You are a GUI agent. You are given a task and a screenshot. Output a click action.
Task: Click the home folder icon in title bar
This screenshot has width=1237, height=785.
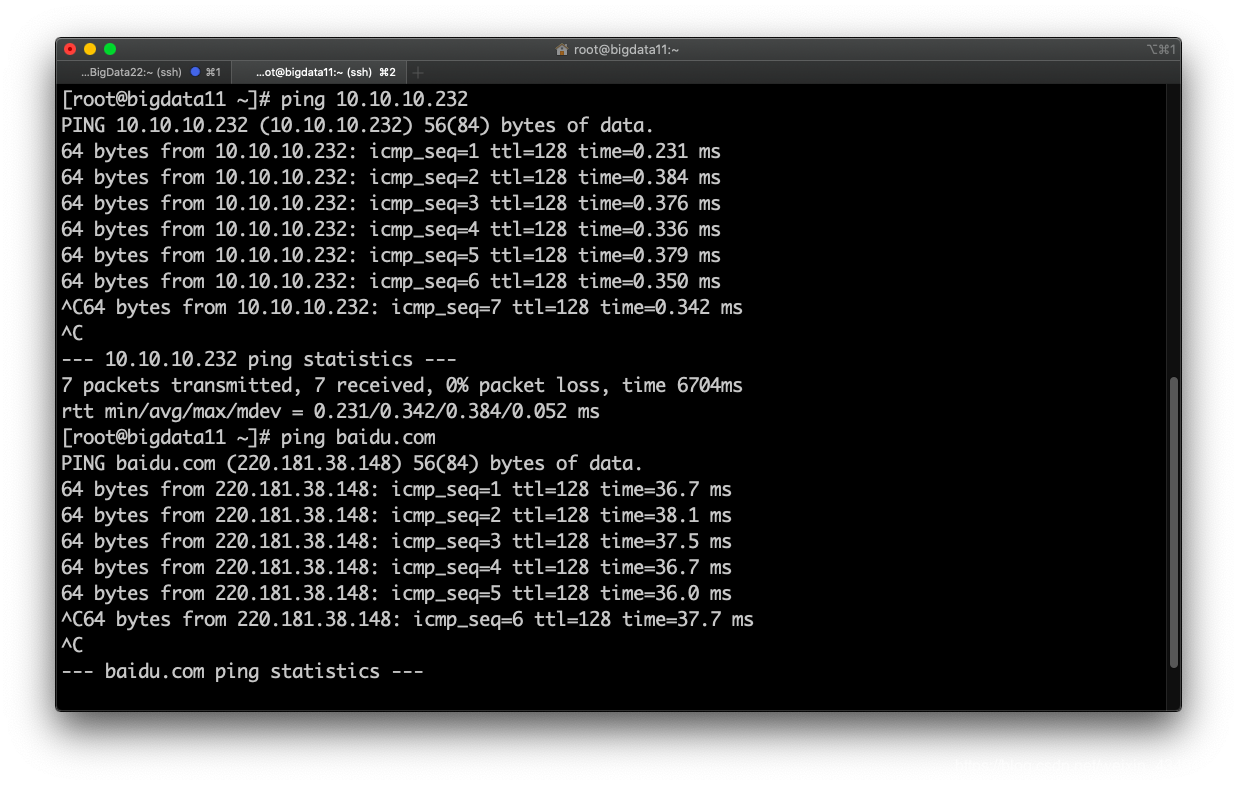pos(562,49)
